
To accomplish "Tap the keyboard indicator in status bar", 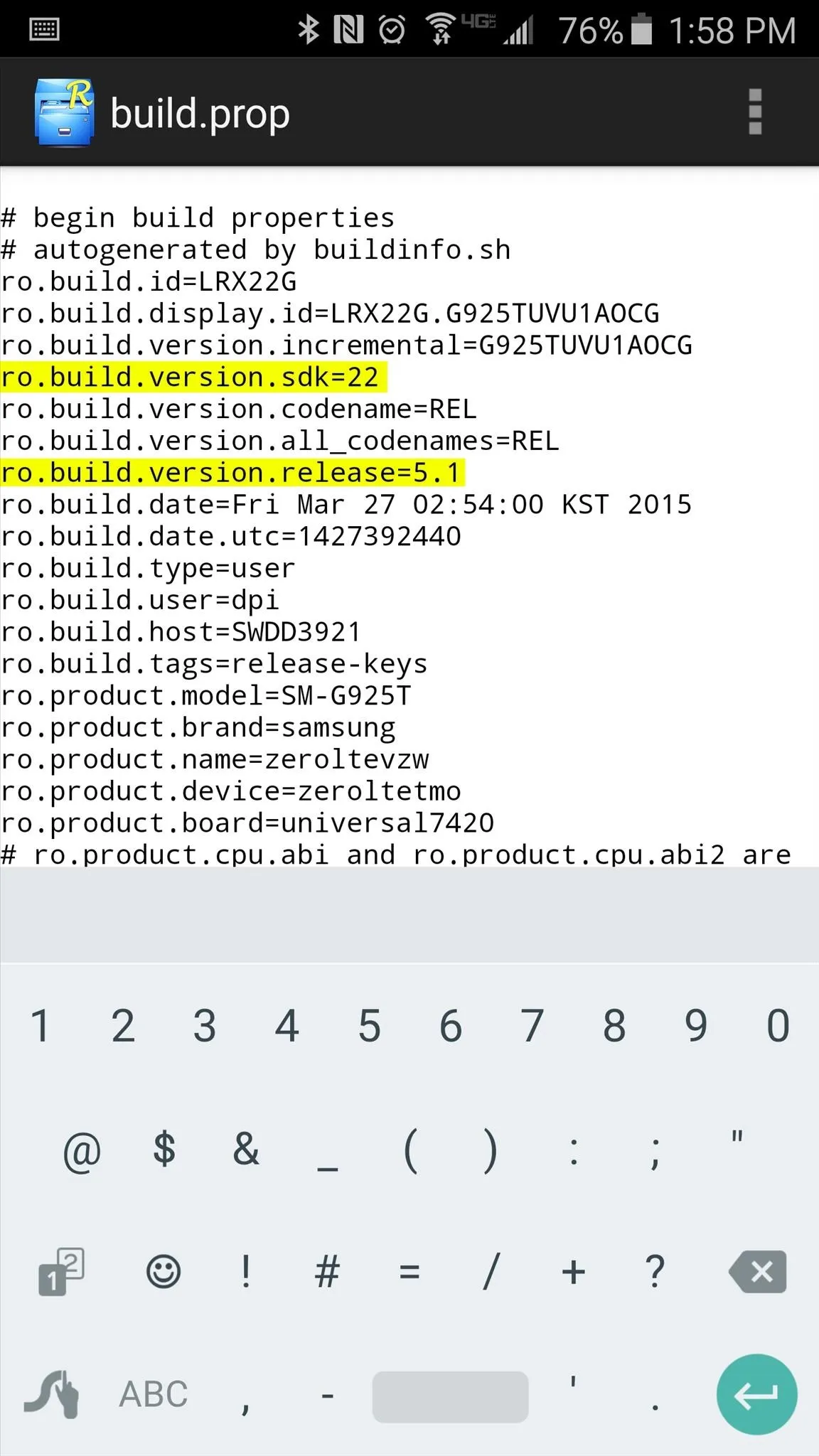I will [x=45, y=30].
